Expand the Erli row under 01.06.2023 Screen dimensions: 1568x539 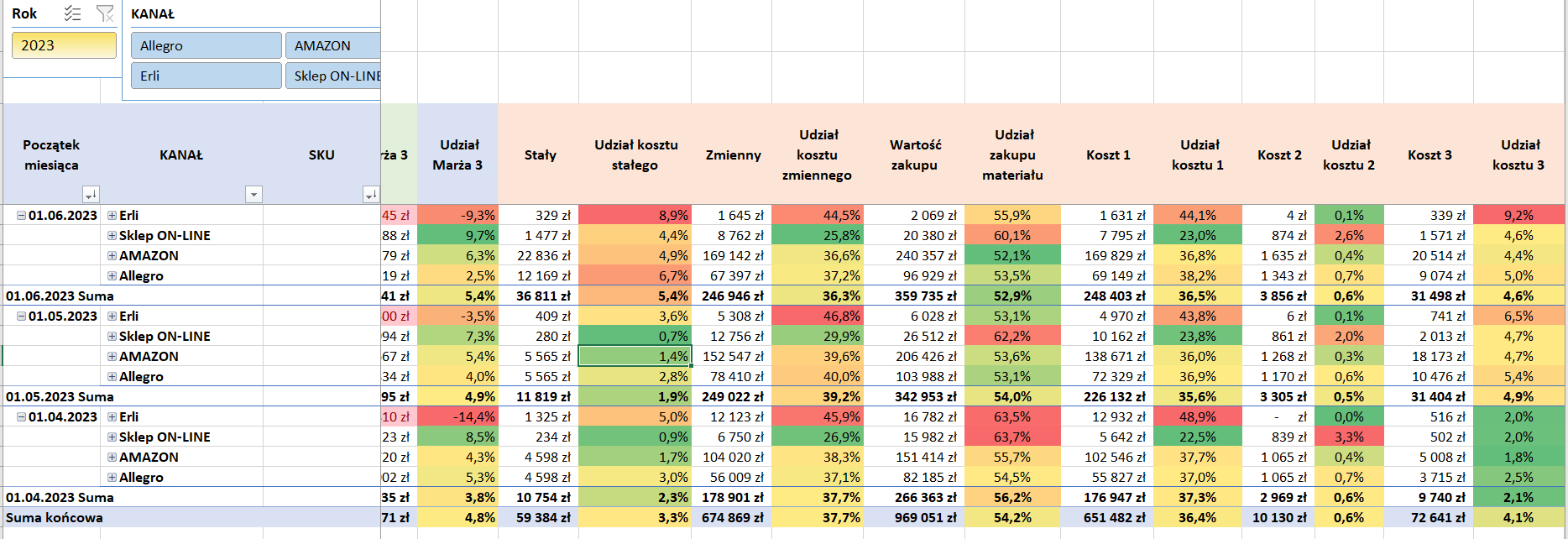click(112, 216)
